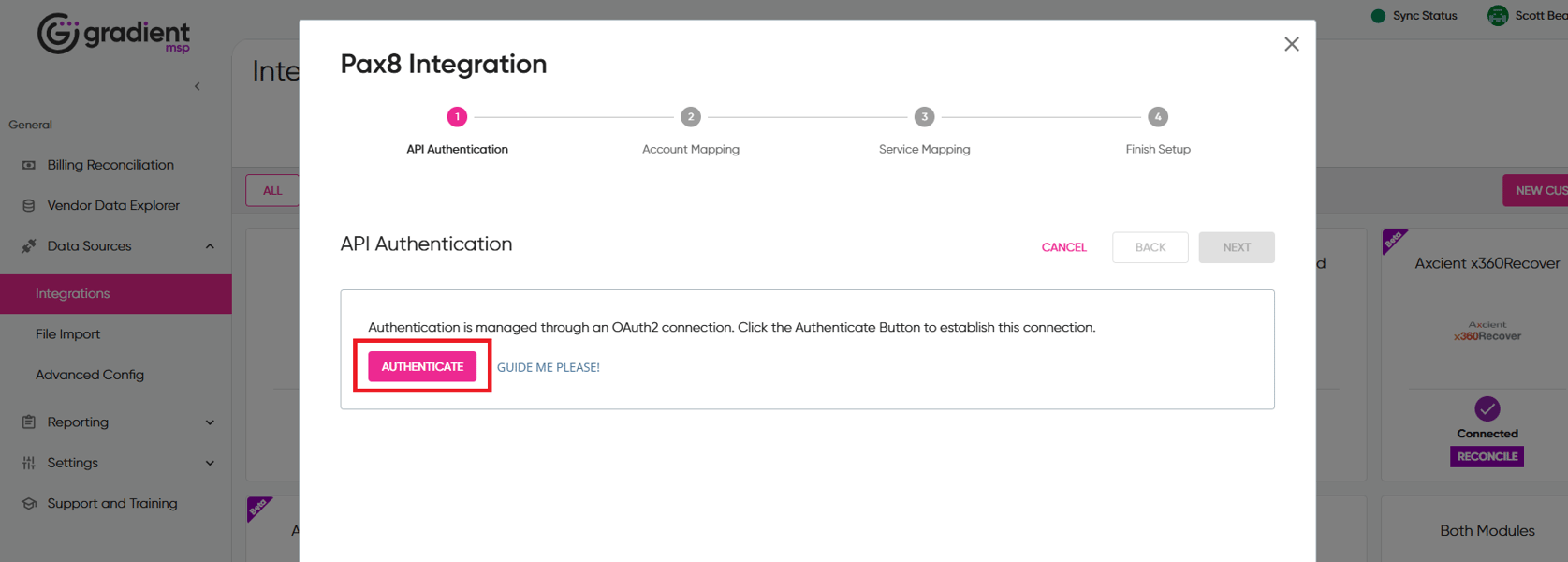Expand the Reporting menu chevron
Screen dimensions: 1568x562
(x=210, y=422)
